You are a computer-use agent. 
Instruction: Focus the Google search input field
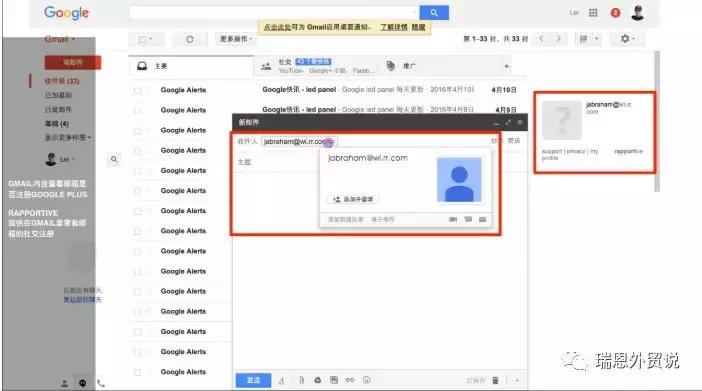274,13
